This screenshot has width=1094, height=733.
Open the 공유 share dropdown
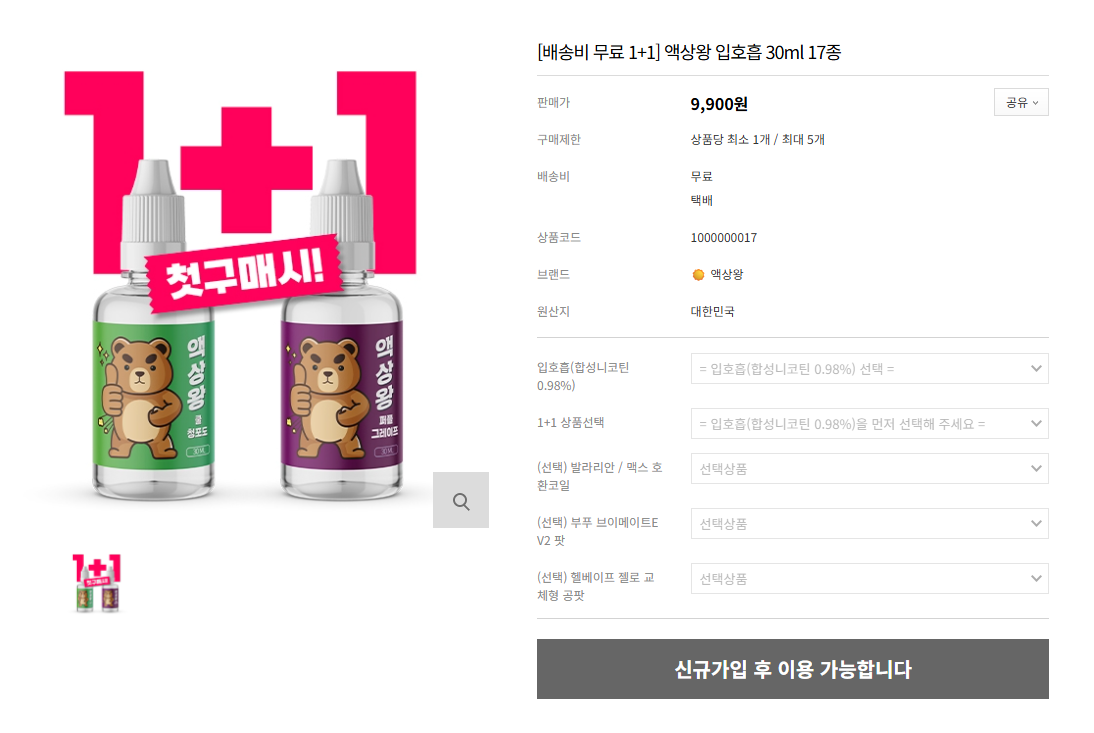[x=1021, y=103]
